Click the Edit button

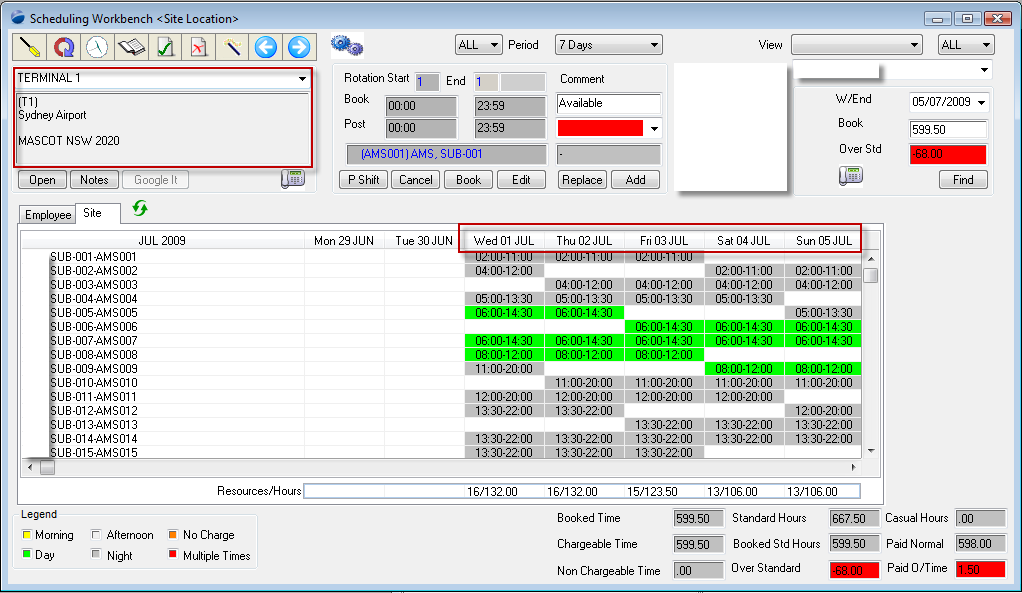pos(521,180)
